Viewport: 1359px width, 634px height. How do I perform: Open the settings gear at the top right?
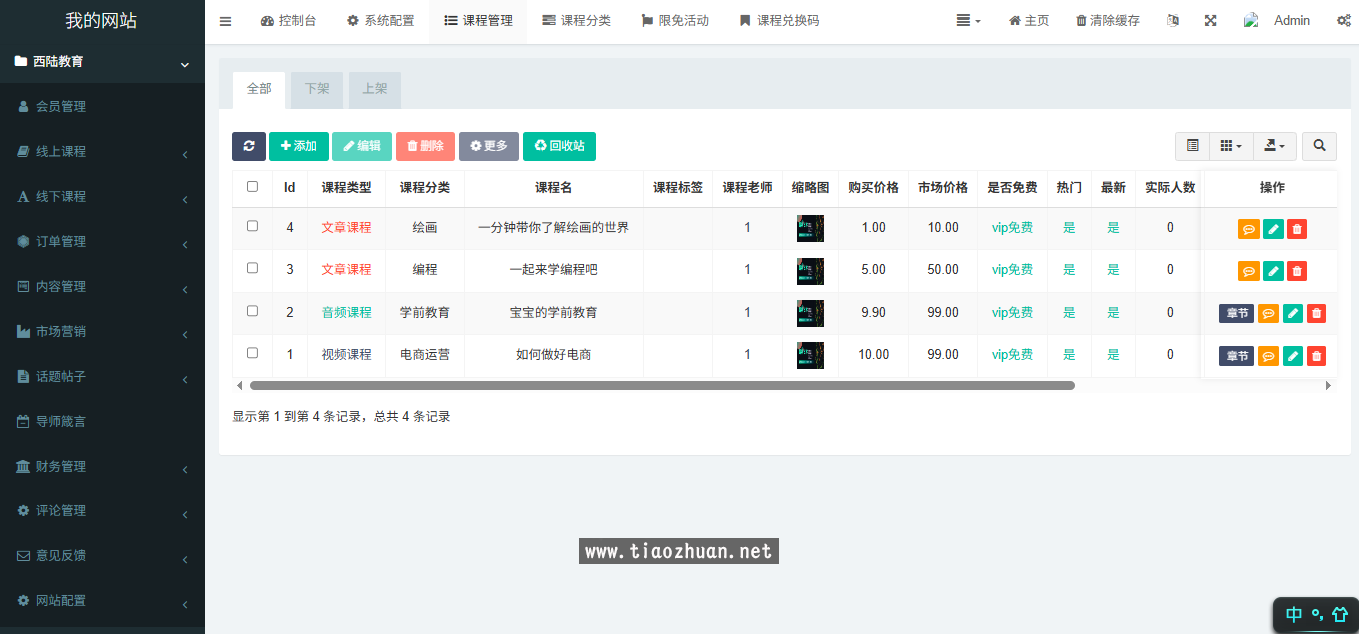[x=1343, y=19]
